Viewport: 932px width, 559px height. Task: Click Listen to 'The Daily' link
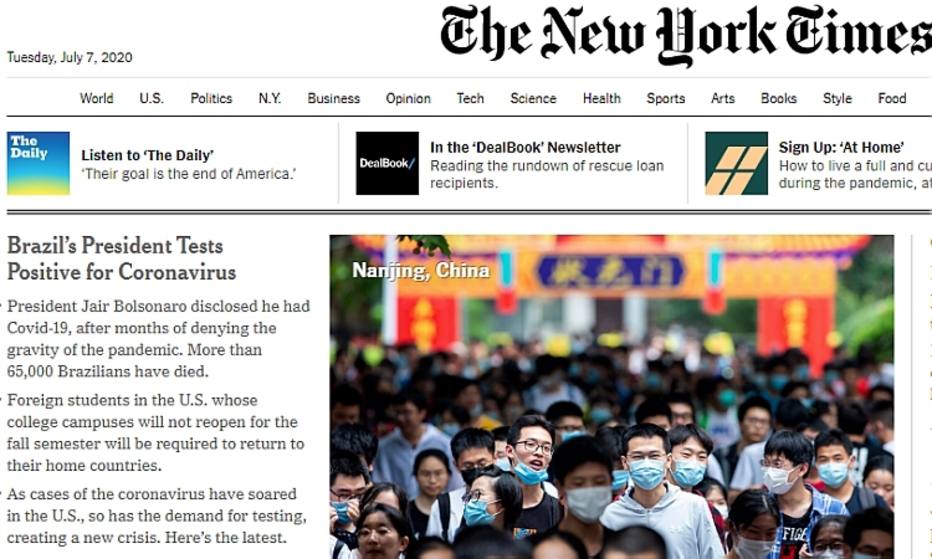coord(147,155)
